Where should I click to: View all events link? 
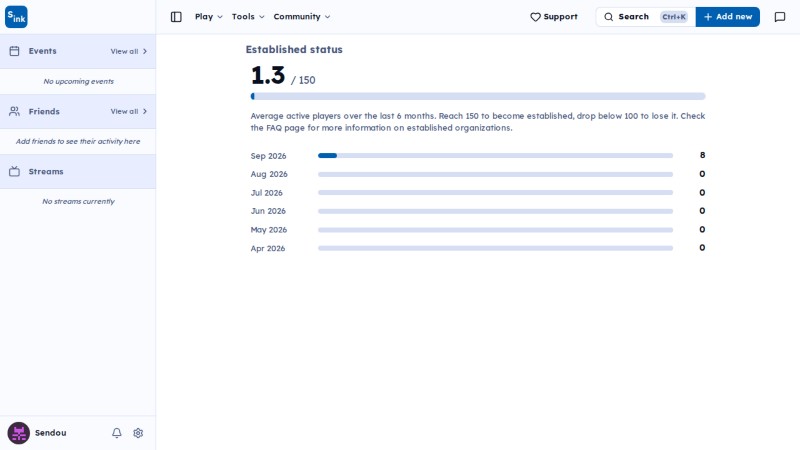coord(129,52)
